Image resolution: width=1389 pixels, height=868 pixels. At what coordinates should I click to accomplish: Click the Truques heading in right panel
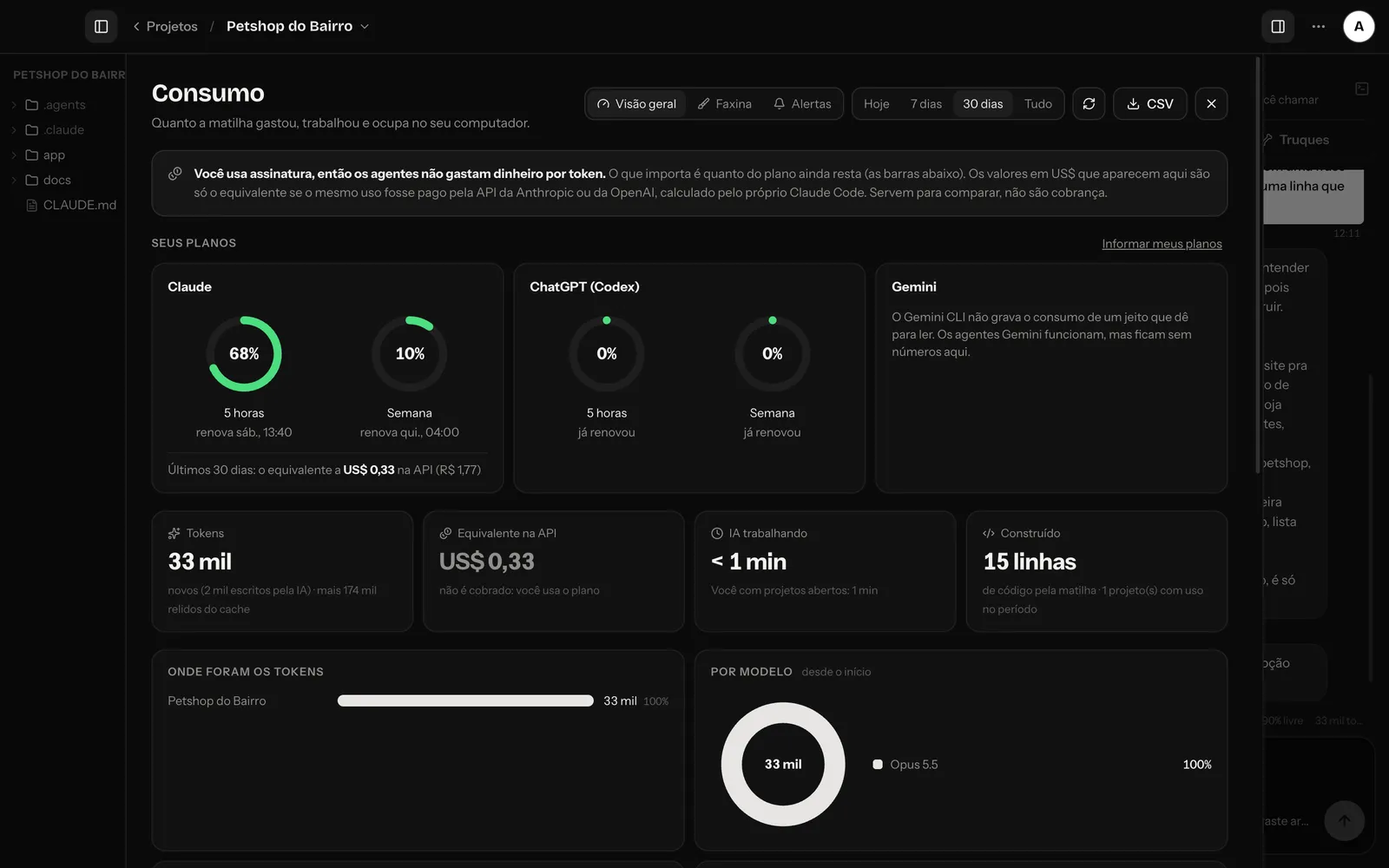click(1304, 140)
